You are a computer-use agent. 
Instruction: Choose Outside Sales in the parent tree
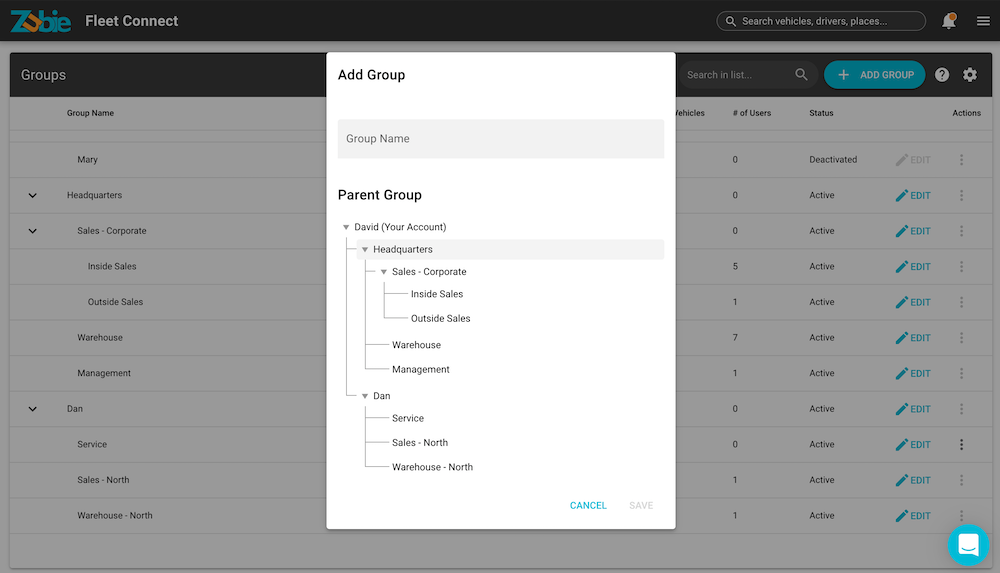[x=441, y=318]
